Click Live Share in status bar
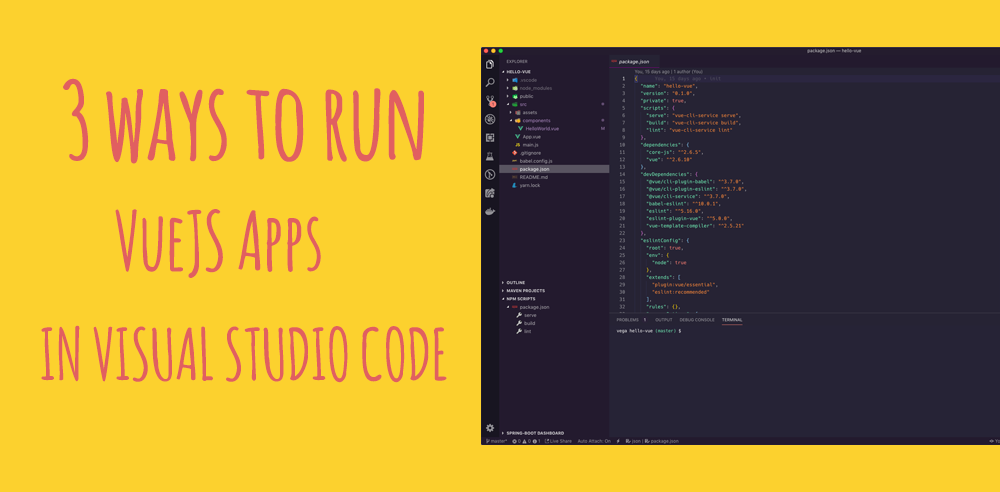This screenshot has height=492, width=1000. [559, 441]
